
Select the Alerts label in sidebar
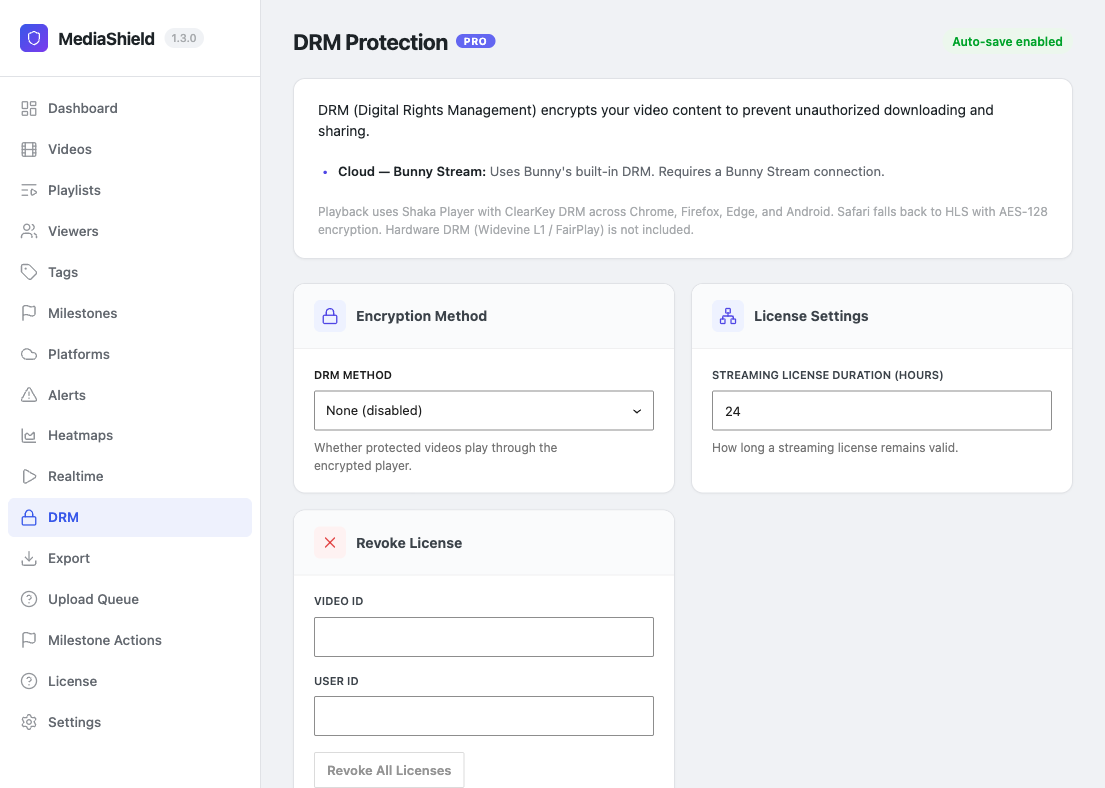pyautogui.click(x=67, y=395)
